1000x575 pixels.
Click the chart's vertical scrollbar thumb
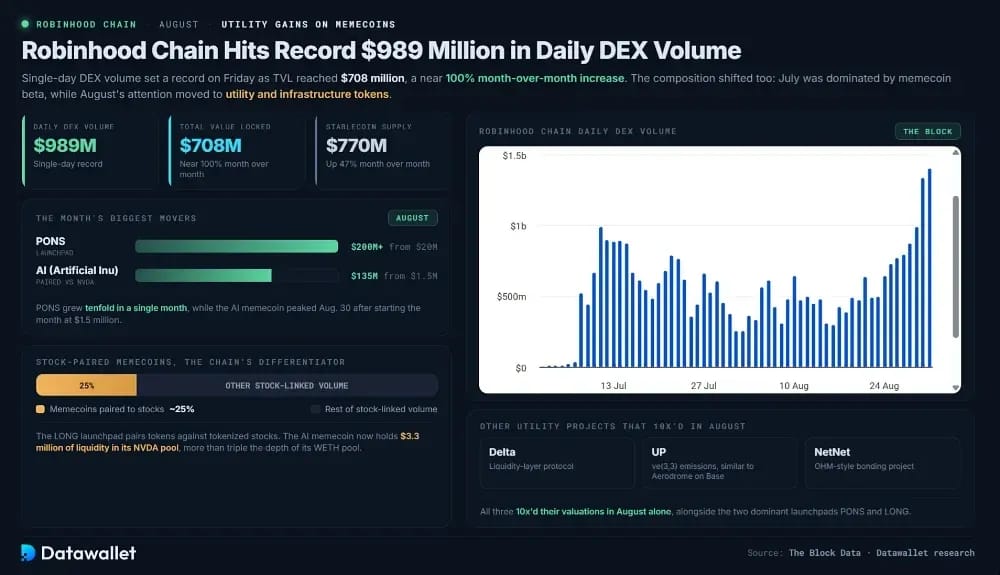[x=955, y=266]
